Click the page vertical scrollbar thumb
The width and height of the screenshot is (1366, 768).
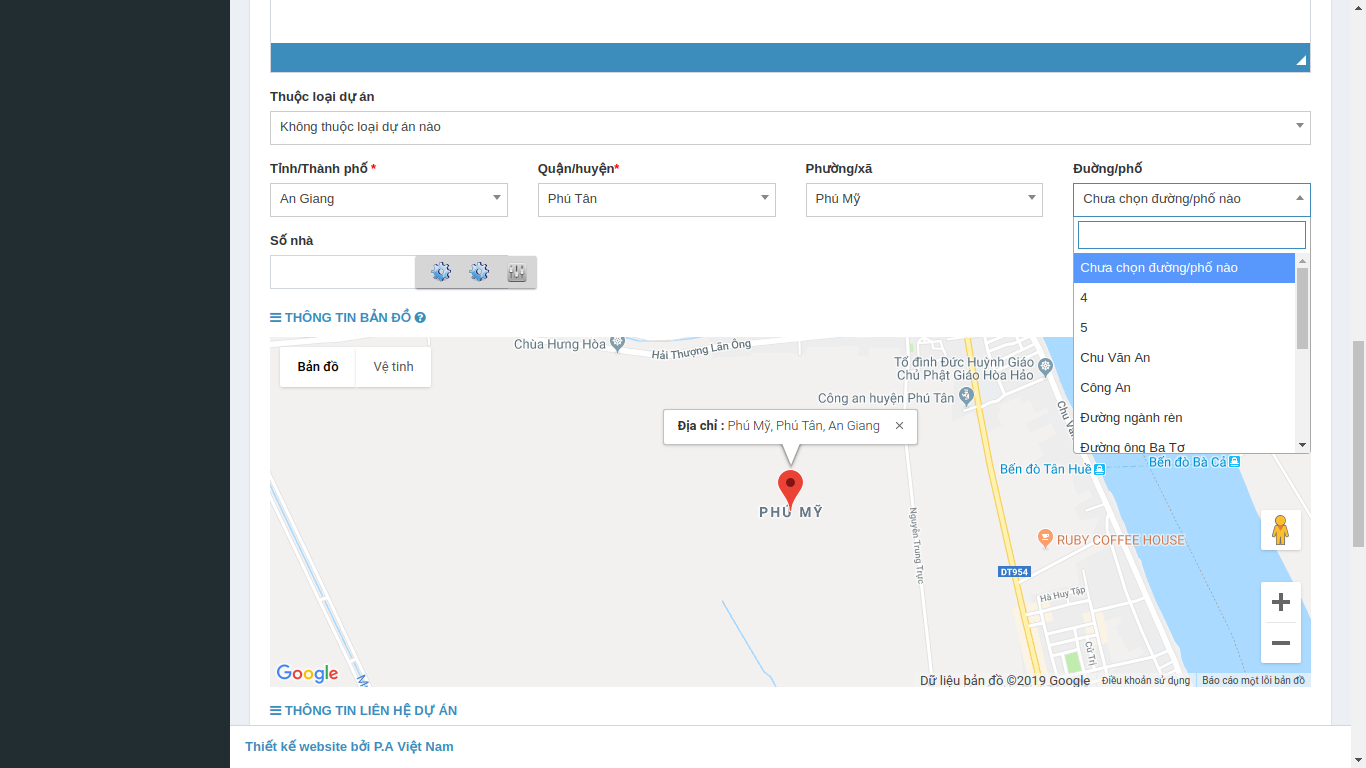[x=1358, y=444]
